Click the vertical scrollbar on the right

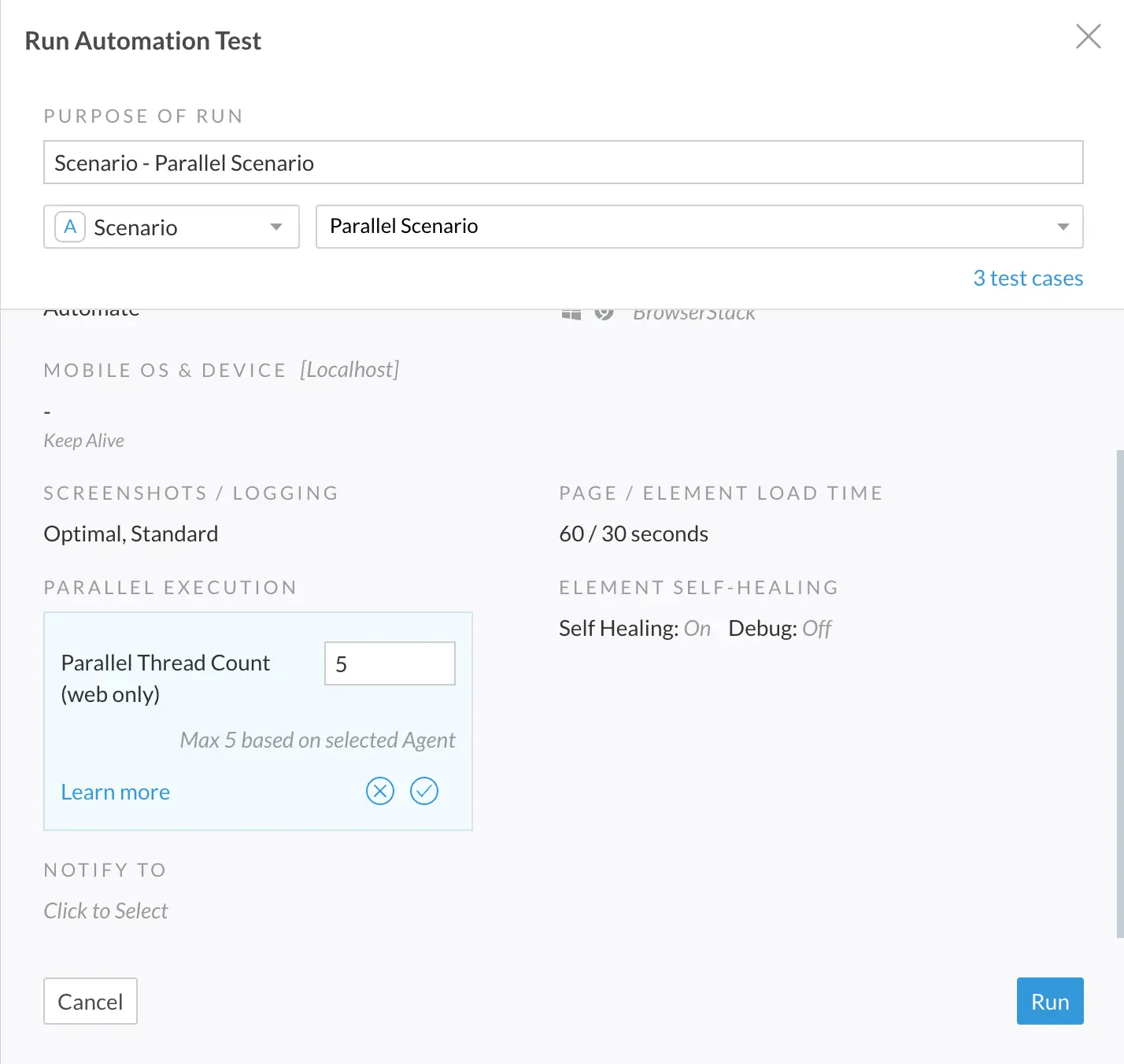pos(1119,693)
